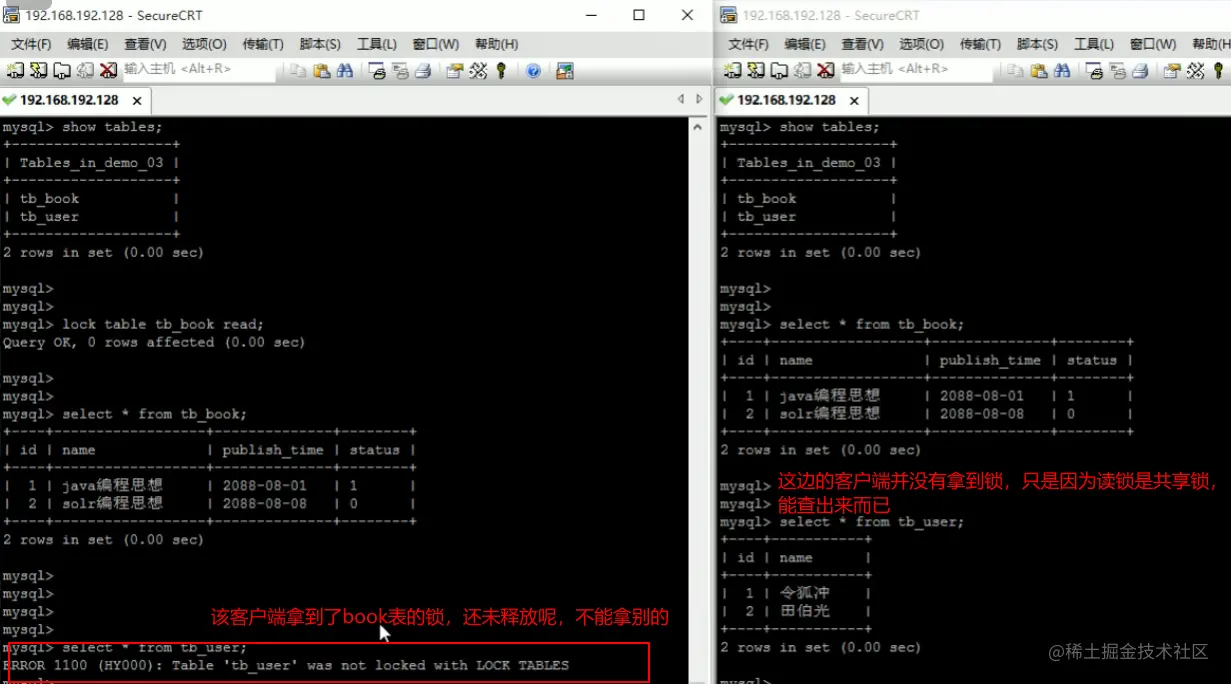Click Reconnect icon in left window toolbar

[x=85, y=70]
